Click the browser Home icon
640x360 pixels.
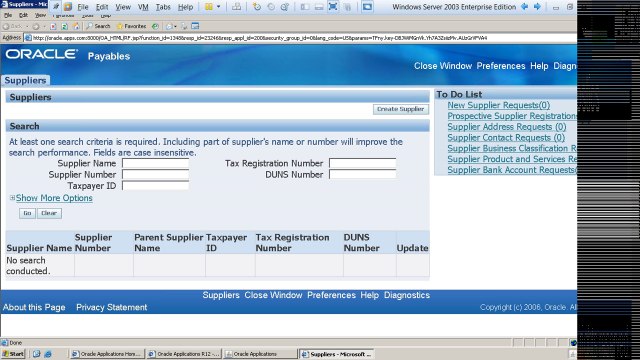pos(76,26)
